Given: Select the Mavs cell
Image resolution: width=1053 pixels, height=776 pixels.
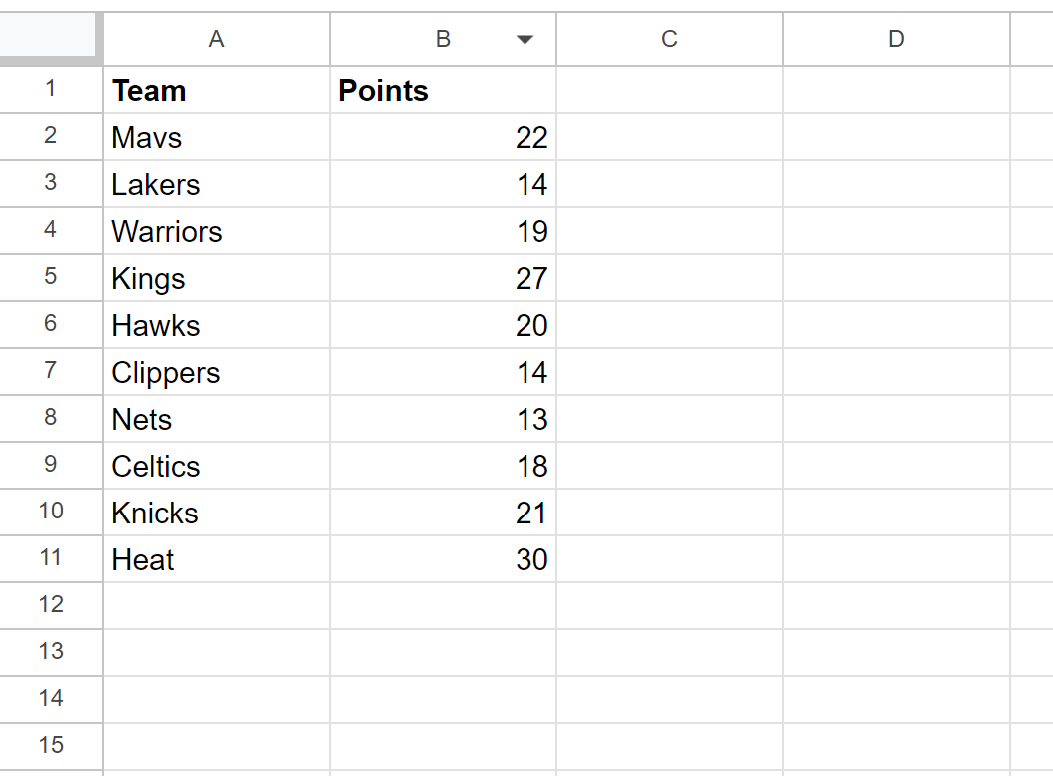Looking at the screenshot, I should pyautogui.click(x=216, y=137).
